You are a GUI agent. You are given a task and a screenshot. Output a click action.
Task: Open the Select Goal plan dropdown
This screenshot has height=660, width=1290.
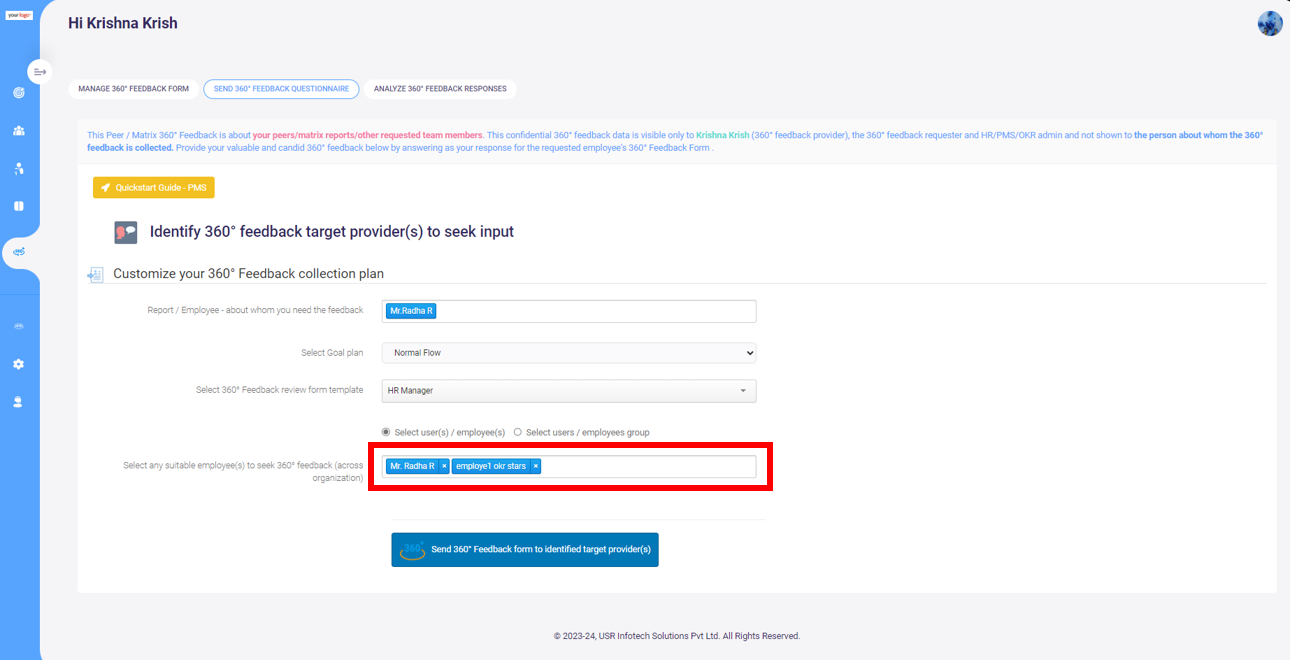[569, 353]
